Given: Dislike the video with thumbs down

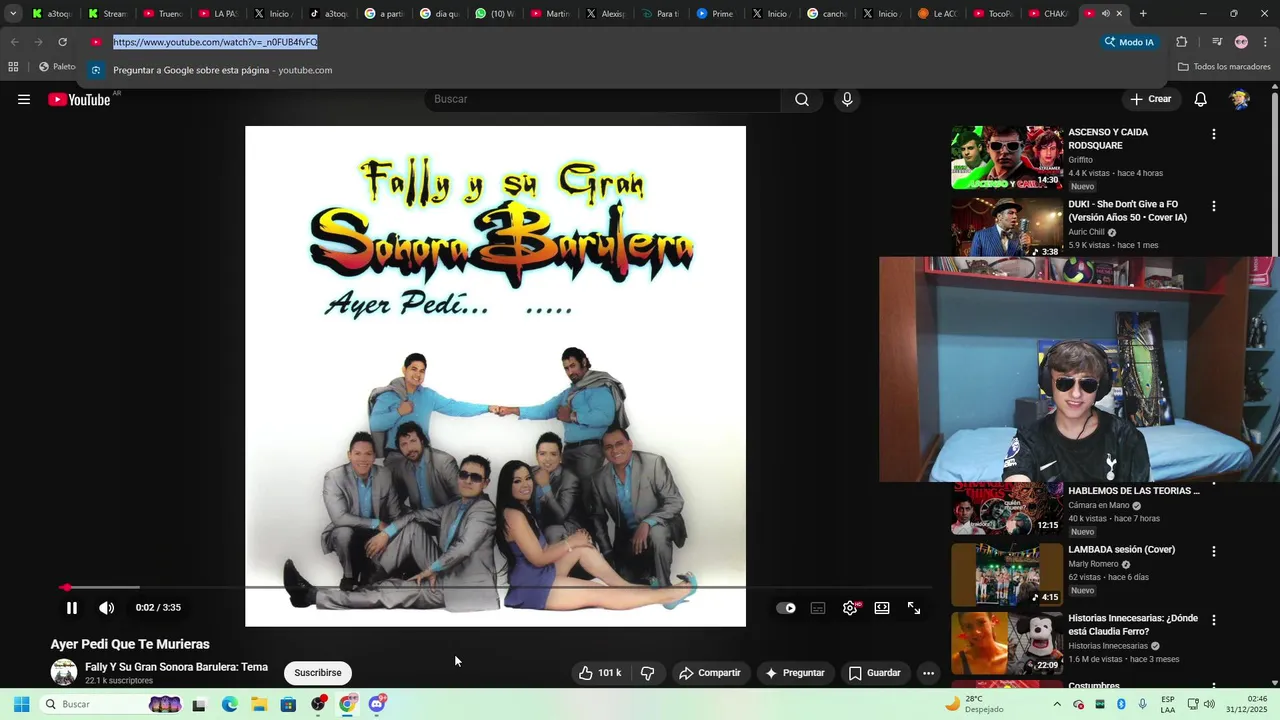Looking at the screenshot, I should point(648,673).
